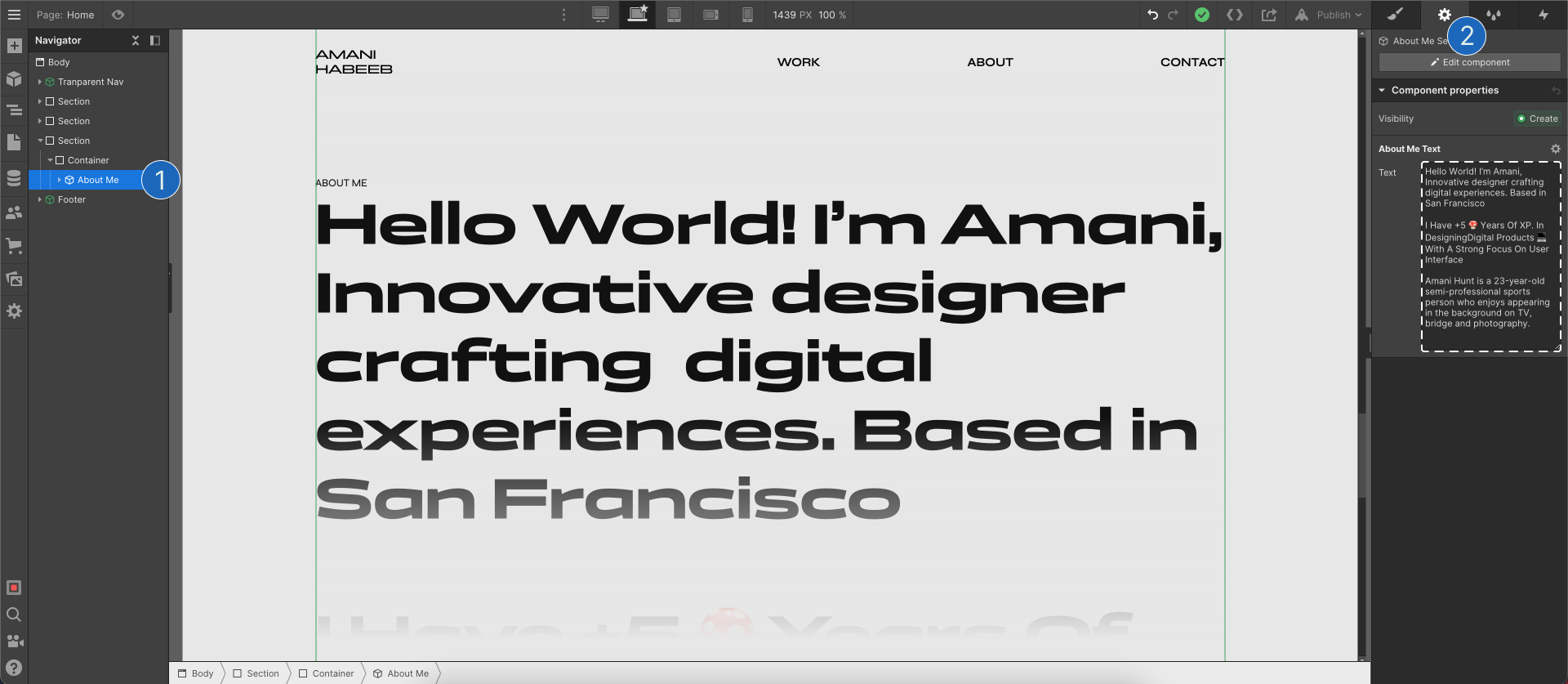Toggle preview mode eye icon

click(118, 15)
